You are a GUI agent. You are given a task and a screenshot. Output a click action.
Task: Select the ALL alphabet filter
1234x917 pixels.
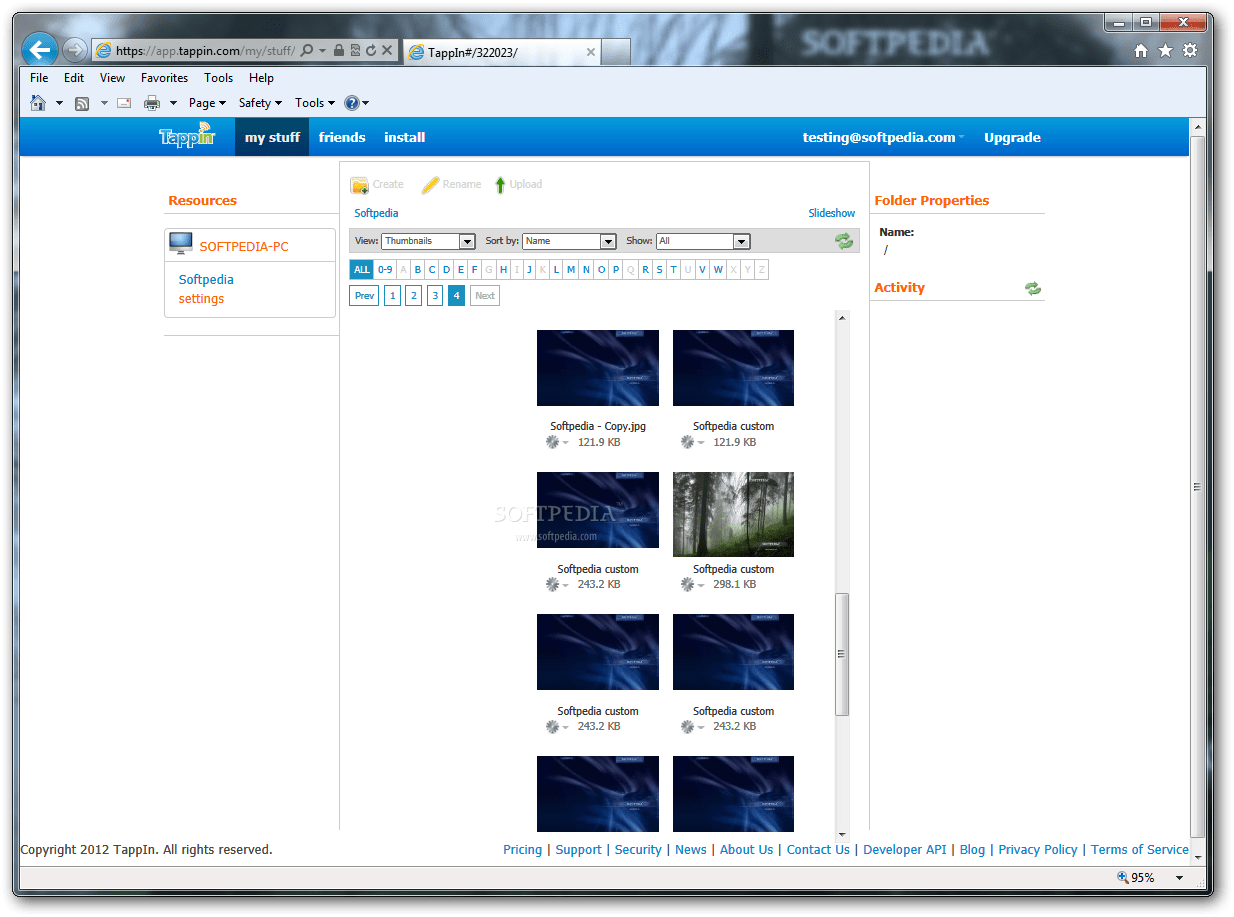(x=361, y=269)
